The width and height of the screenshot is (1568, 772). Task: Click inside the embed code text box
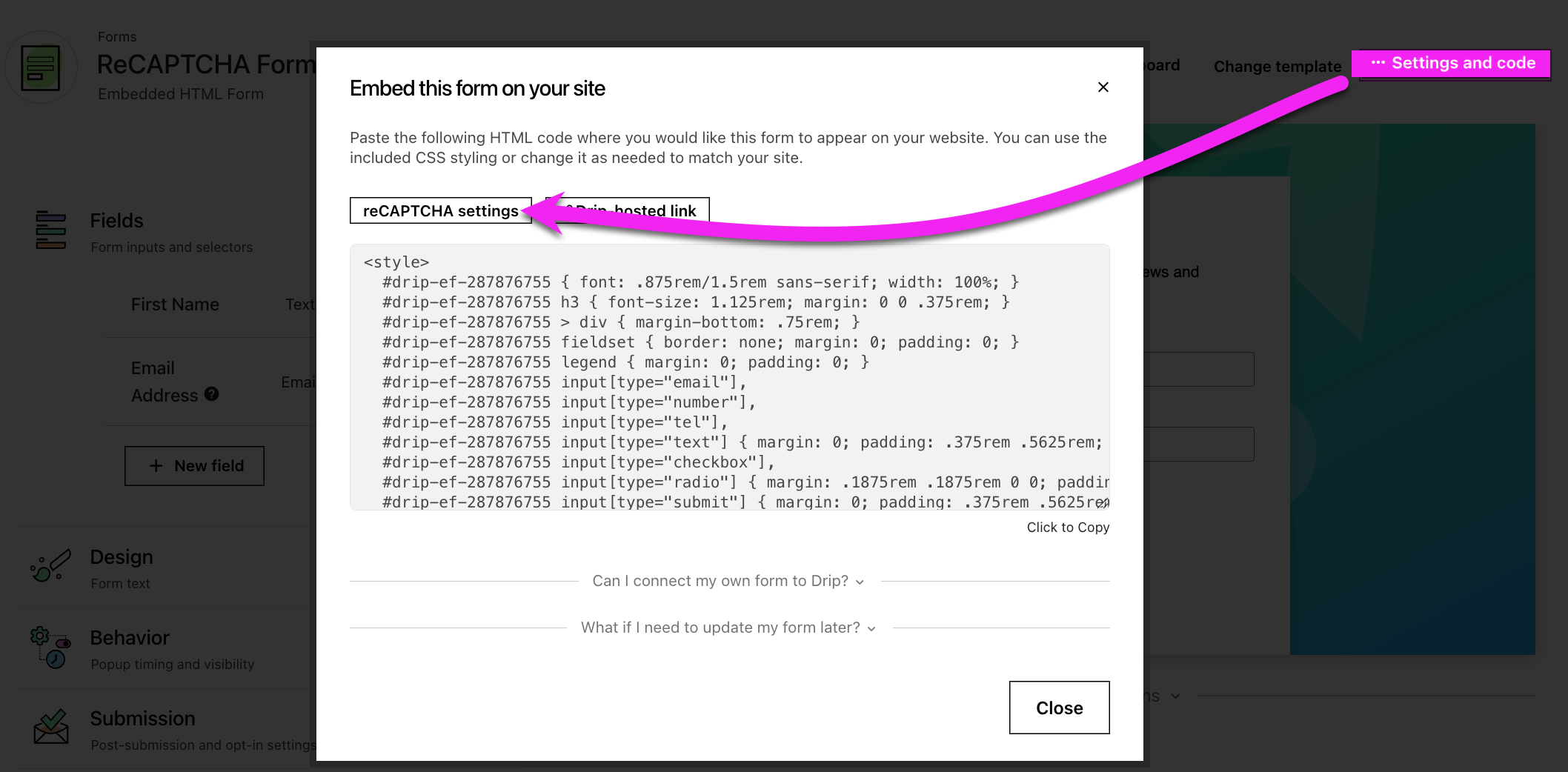[729, 377]
